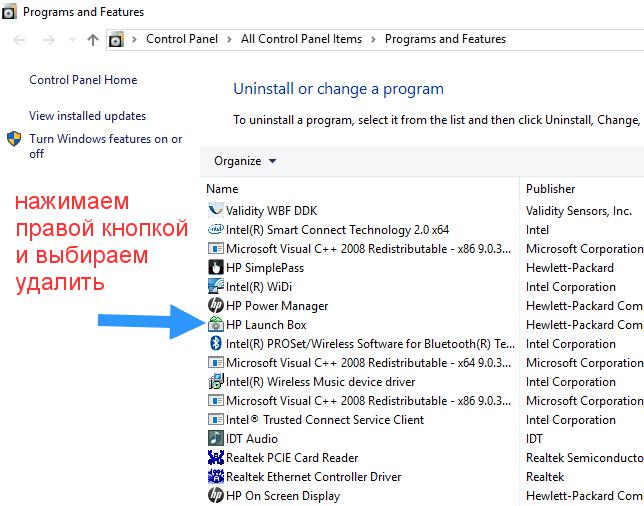Go back with the Back arrow
The width and height of the screenshot is (644, 506).
pyautogui.click(x=19, y=40)
